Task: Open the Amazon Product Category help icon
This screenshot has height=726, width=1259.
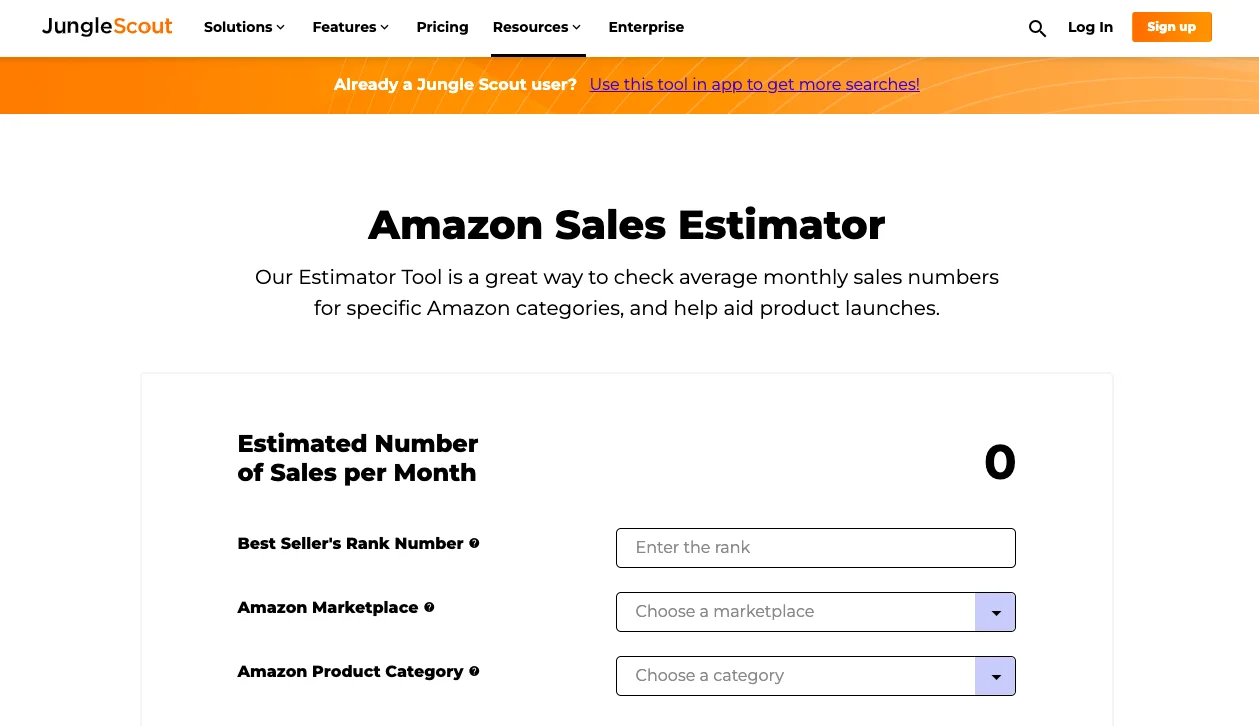Action: click(474, 671)
